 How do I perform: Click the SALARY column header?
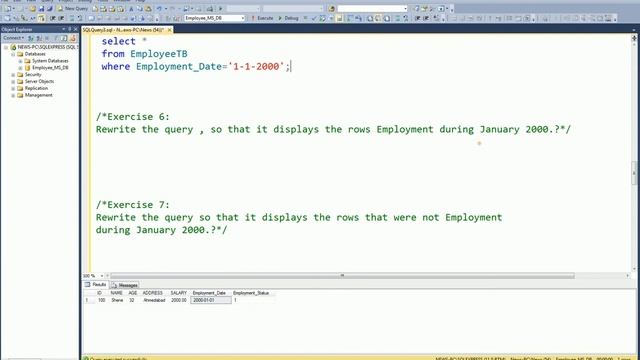point(178,293)
